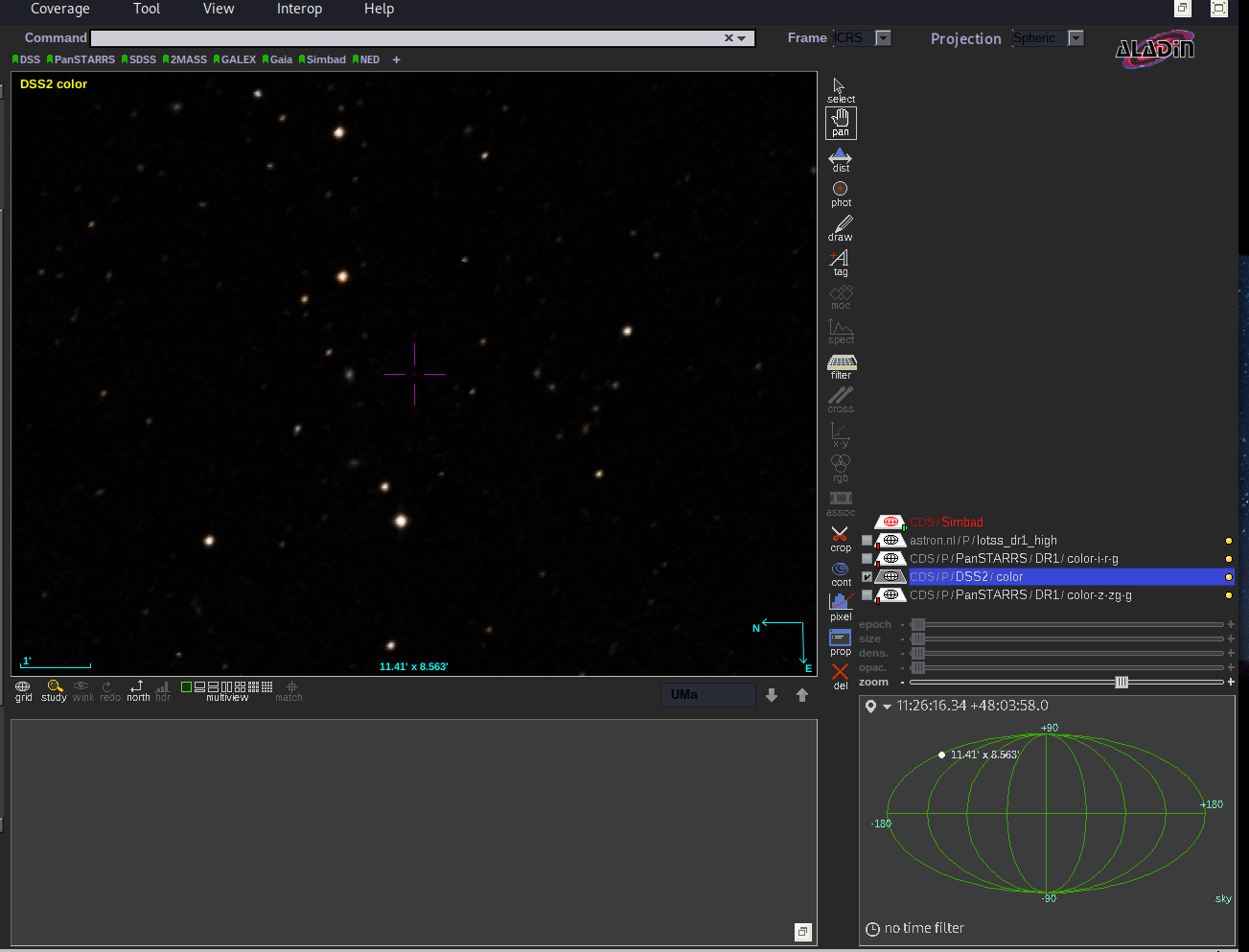Open the cont contour tool
This screenshot has width=1249, height=952.
(841, 573)
